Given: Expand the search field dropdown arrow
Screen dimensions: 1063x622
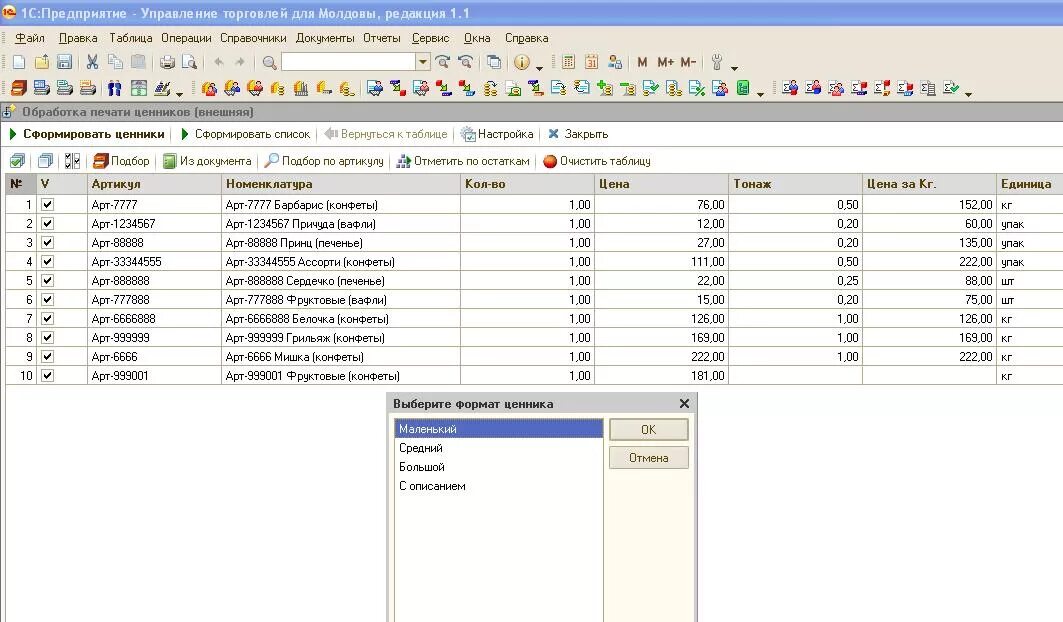Looking at the screenshot, I should click(422, 62).
